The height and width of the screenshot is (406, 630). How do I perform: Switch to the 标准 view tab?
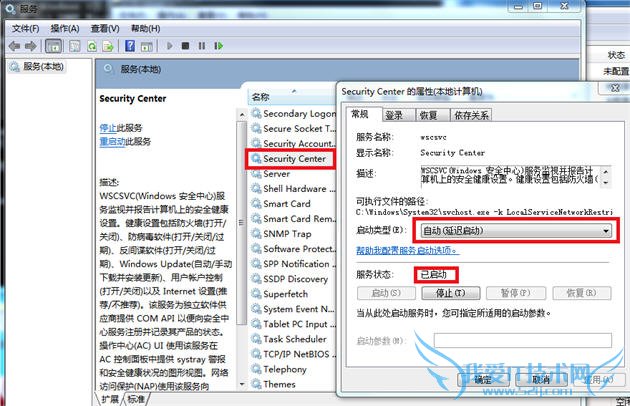pyautogui.click(x=136, y=399)
